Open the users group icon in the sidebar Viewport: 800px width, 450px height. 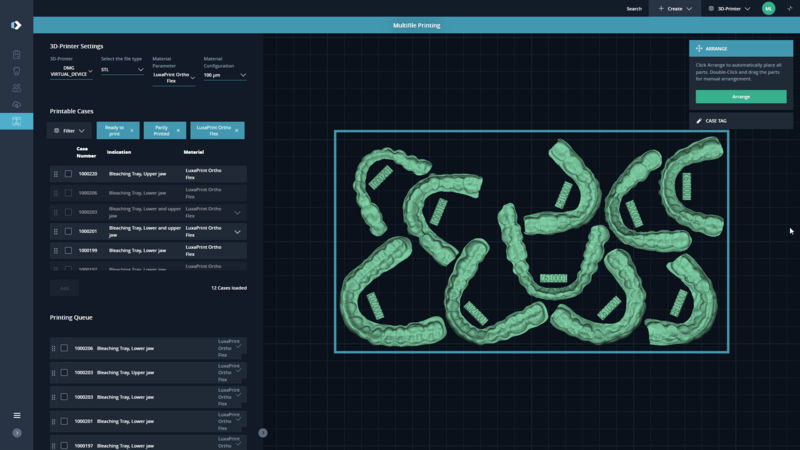16,88
